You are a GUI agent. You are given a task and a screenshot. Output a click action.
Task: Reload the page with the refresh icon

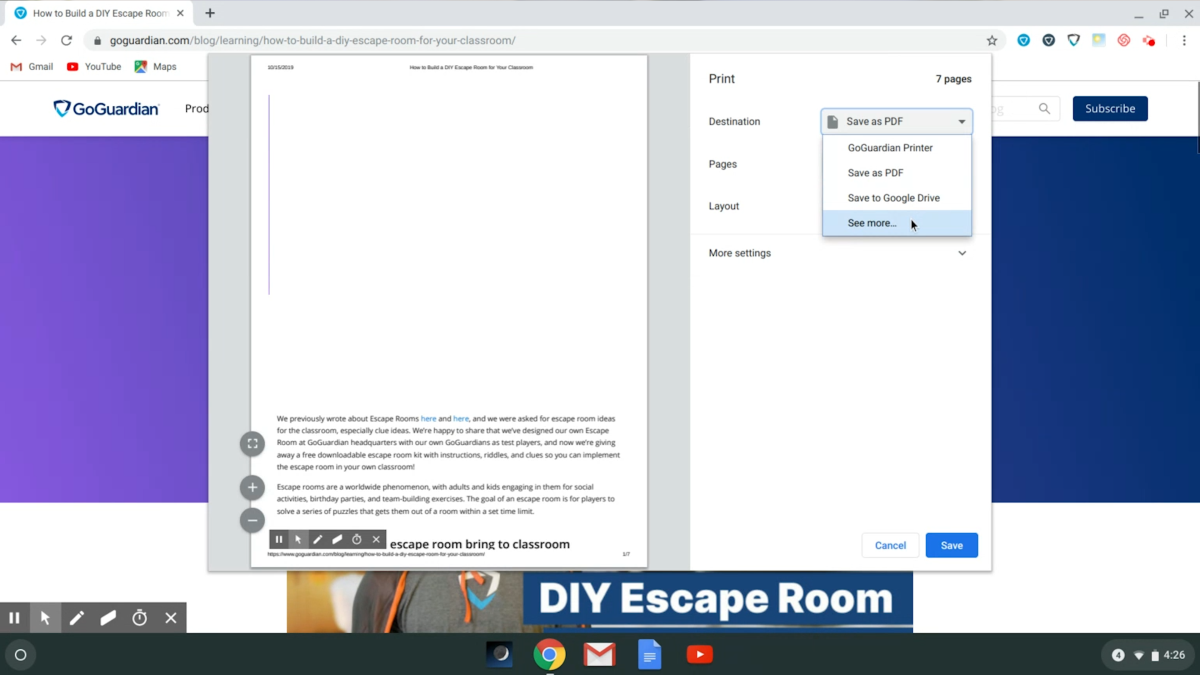(66, 41)
